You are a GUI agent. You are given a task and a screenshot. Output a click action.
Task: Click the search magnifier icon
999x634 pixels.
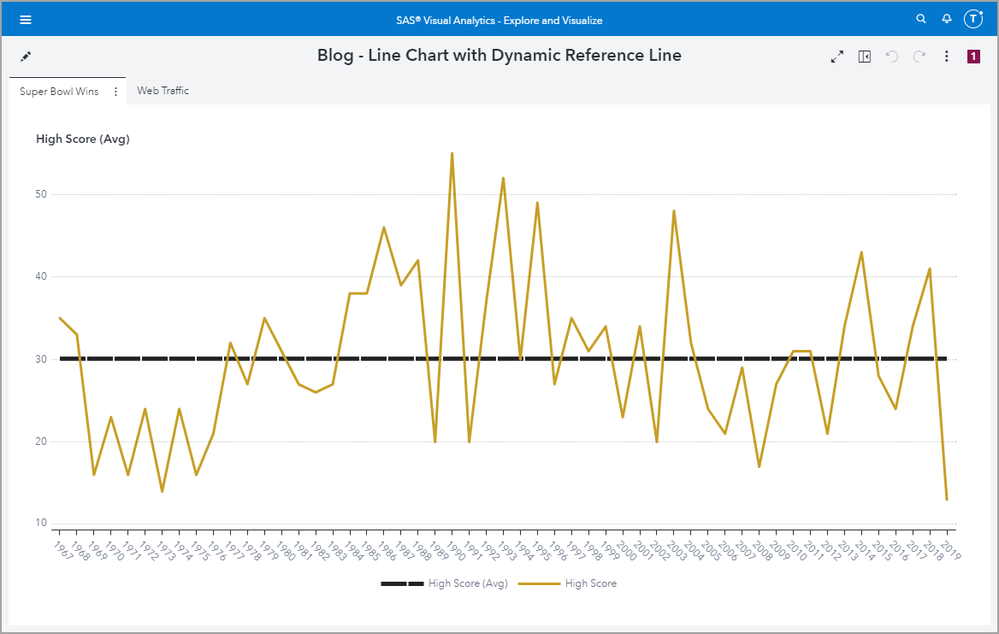click(x=921, y=20)
